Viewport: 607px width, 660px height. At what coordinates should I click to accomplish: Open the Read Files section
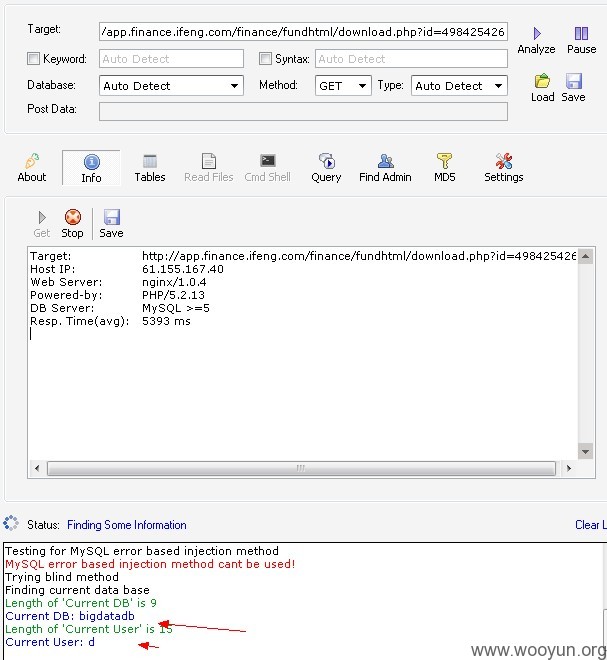coord(209,168)
